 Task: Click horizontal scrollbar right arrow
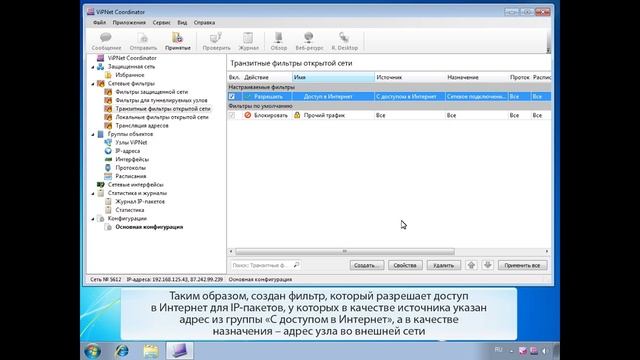(547, 251)
